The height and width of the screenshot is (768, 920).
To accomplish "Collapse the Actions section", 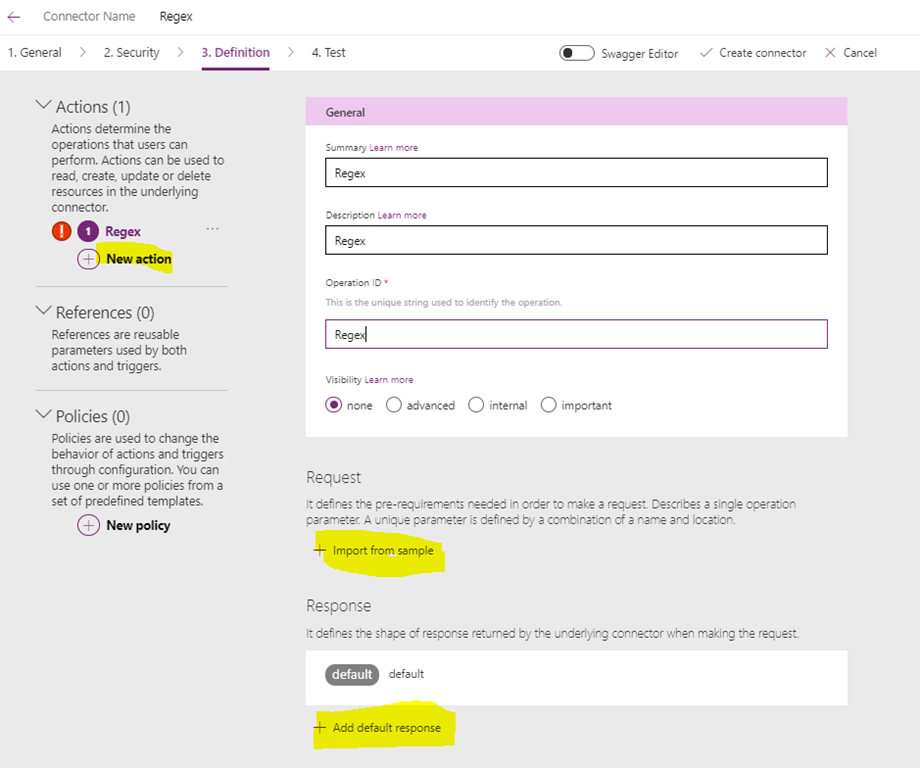I will point(43,105).
